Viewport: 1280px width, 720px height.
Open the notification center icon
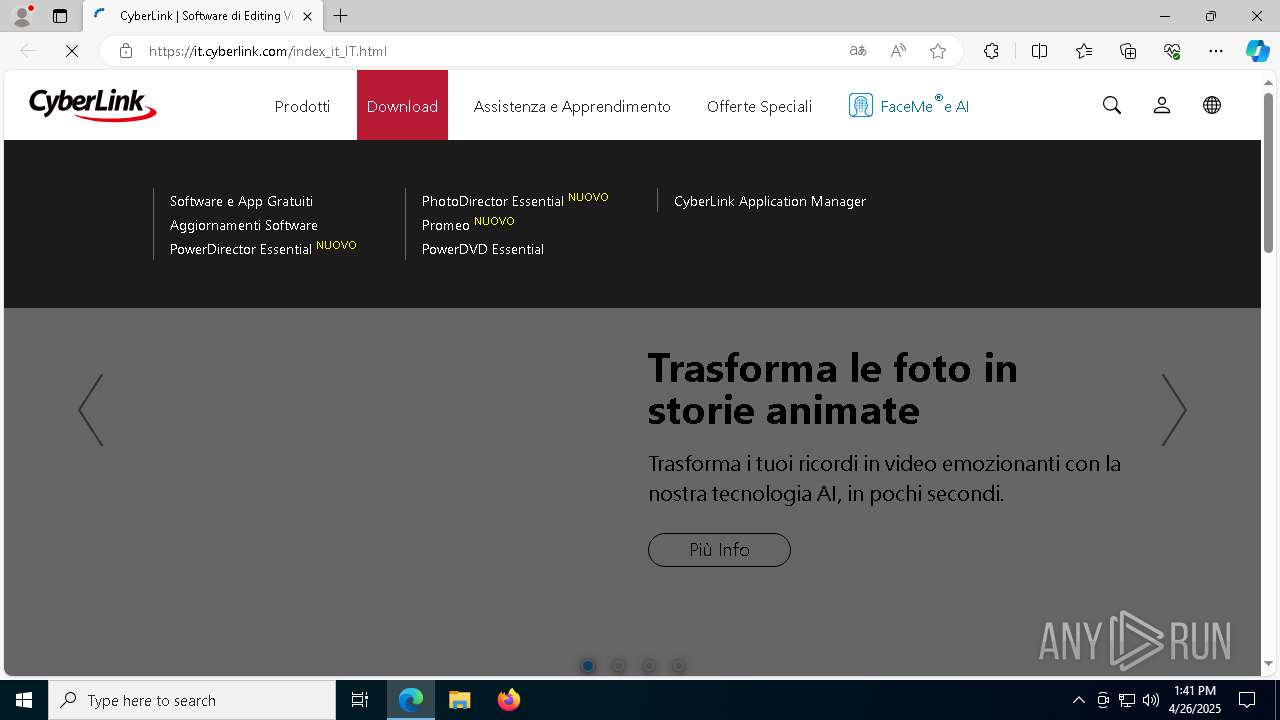pos(1247,700)
